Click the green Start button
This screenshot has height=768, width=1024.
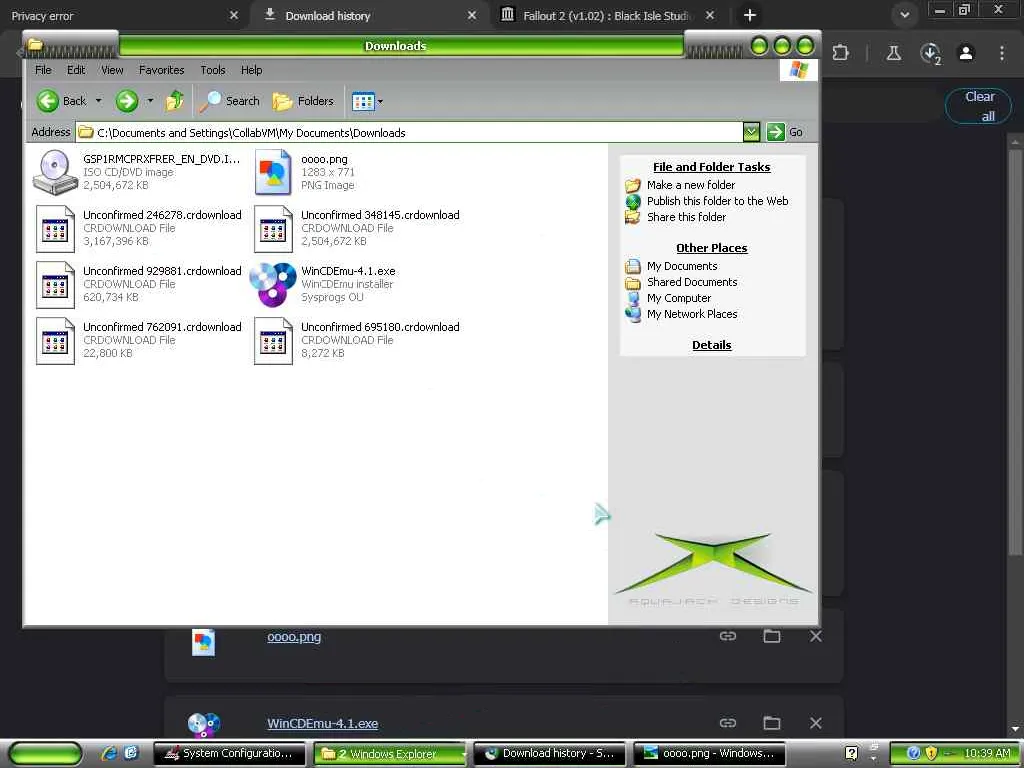click(x=45, y=754)
